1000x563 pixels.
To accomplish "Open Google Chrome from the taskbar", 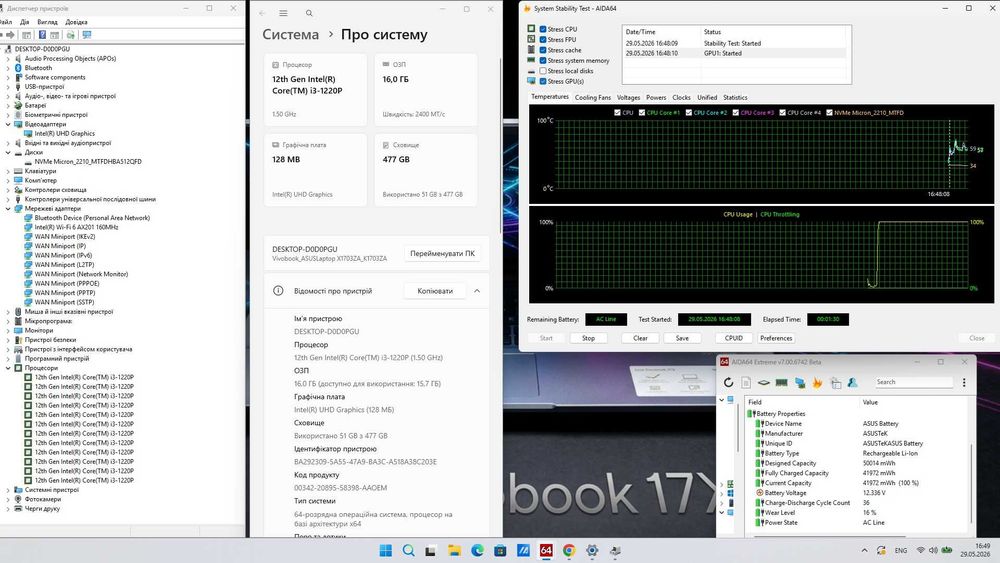I will [x=569, y=550].
